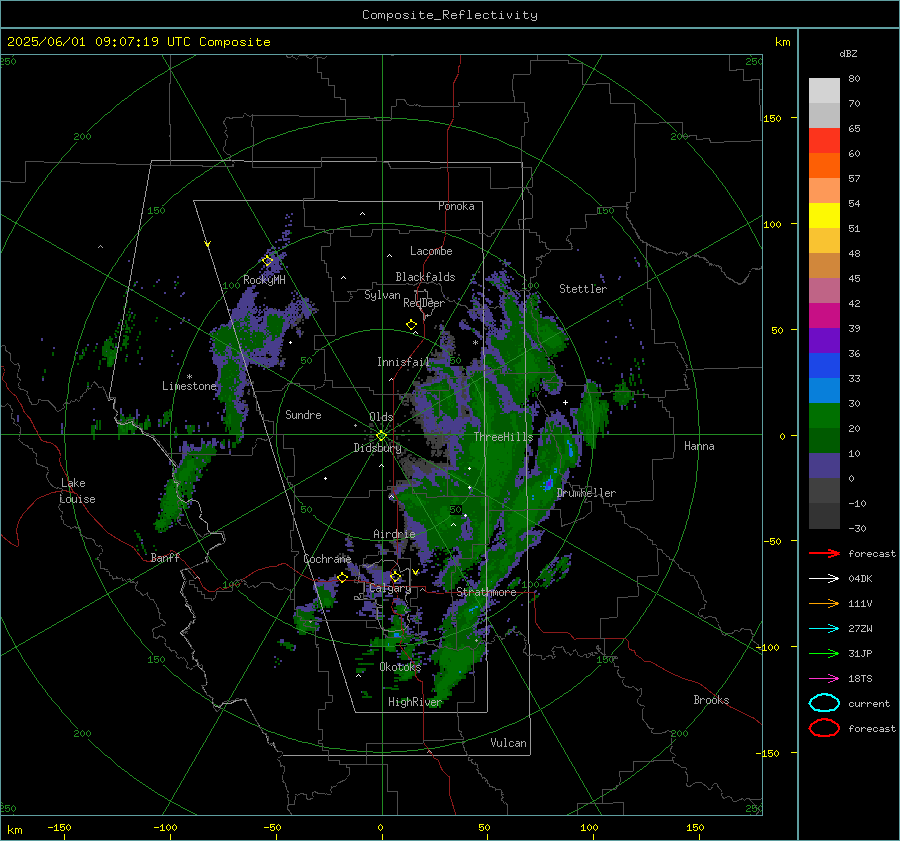Click the Lake Louise map label
The width and height of the screenshot is (900, 841).
pyautogui.click(x=77, y=491)
